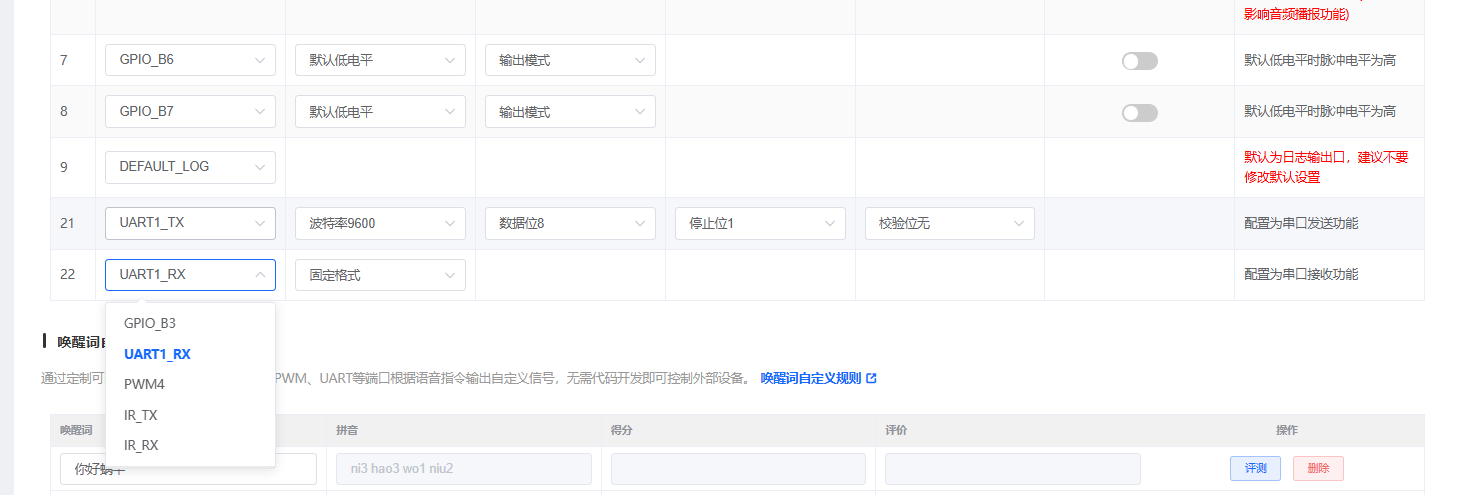Open the 数据位8 data bits dropdown
Image resolution: width=1469 pixels, height=495 pixels.
[x=570, y=223]
